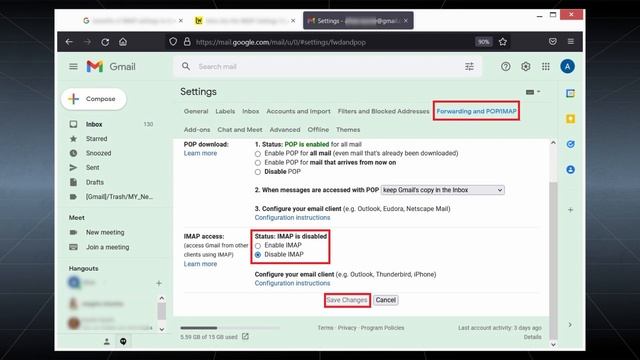Open the Advanced settings tab
The width and height of the screenshot is (640, 360).
click(x=285, y=129)
